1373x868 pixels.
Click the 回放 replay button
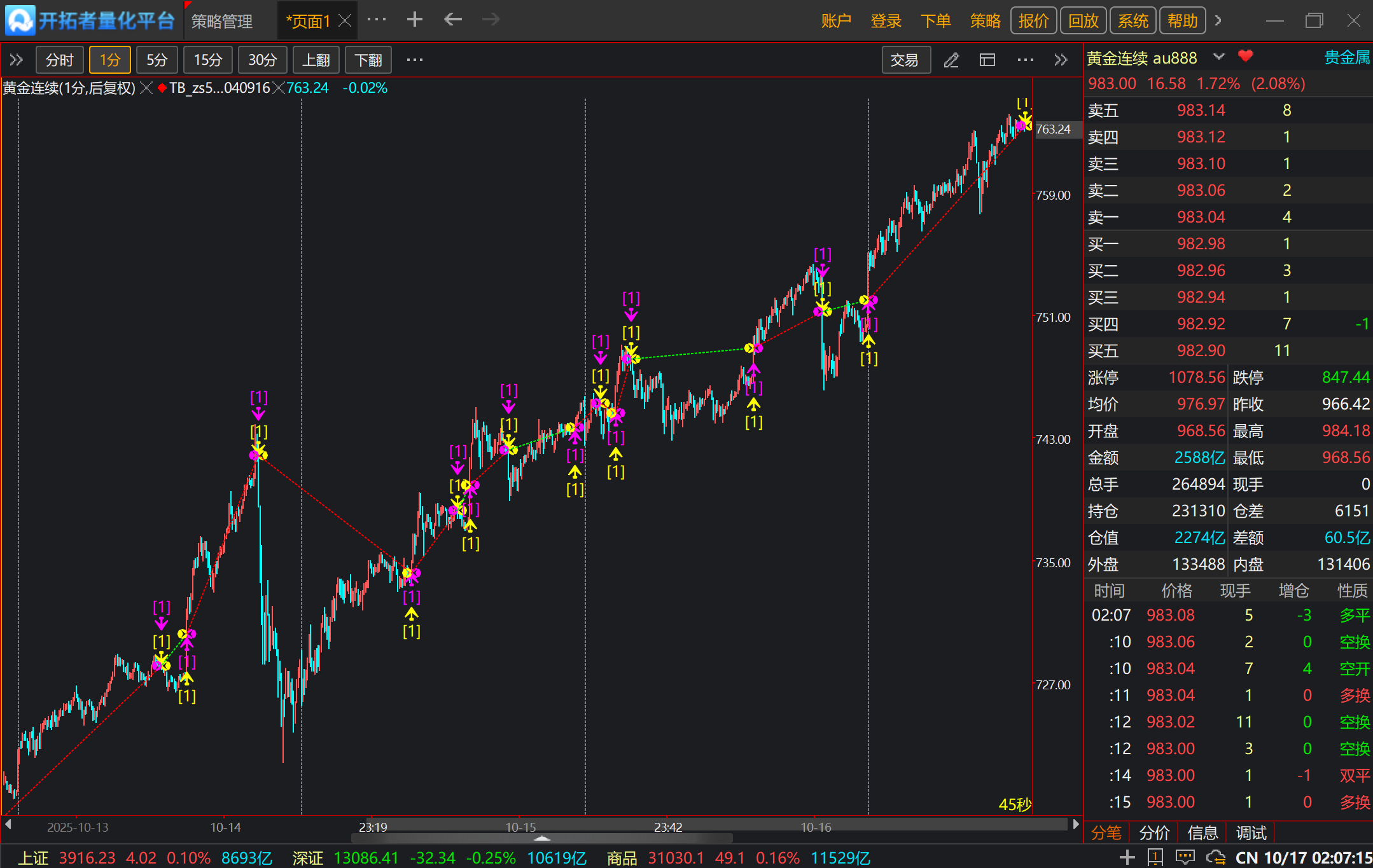[x=1083, y=21]
